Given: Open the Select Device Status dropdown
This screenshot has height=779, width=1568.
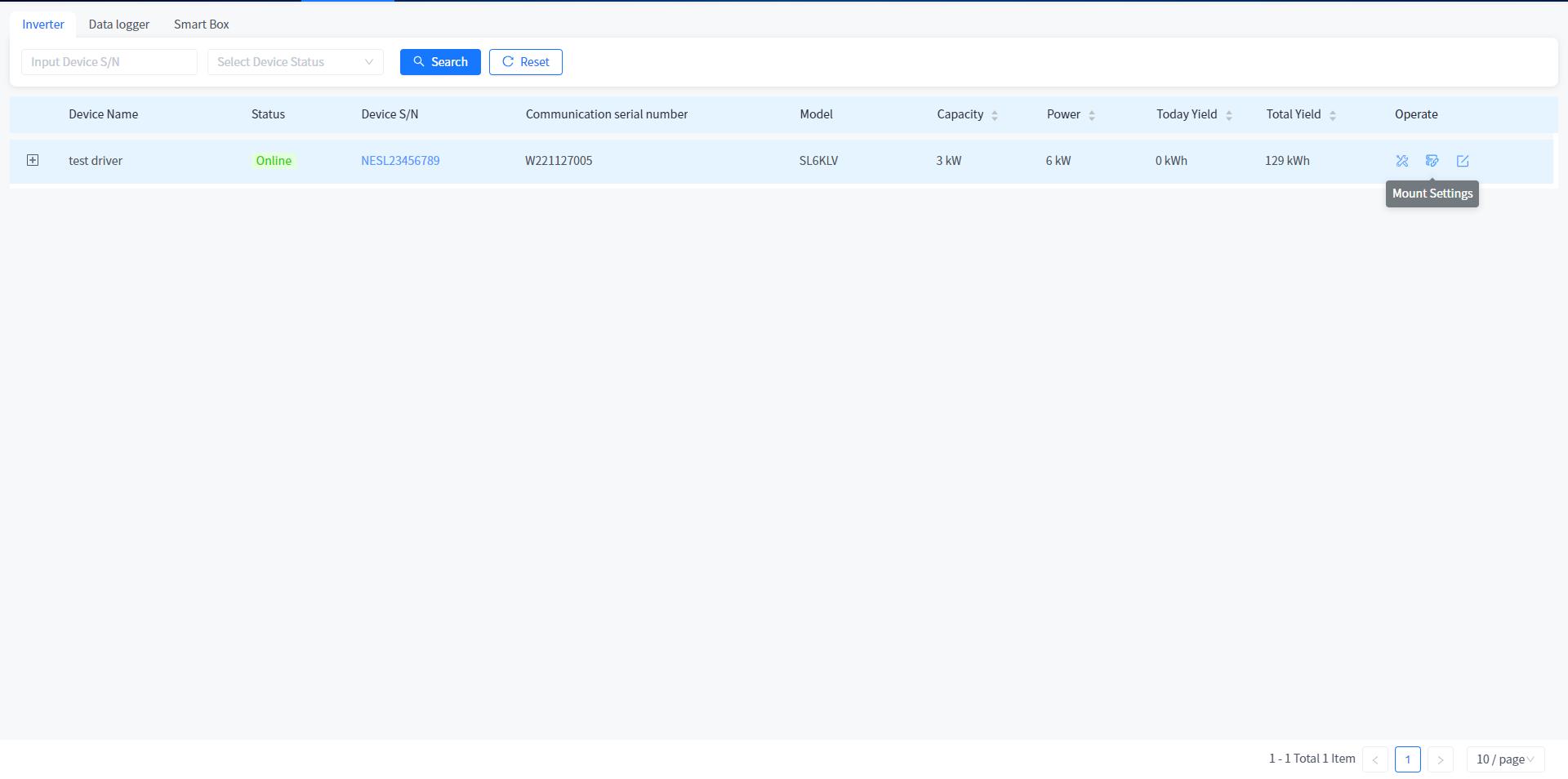Looking at the screenshot, I should pyautogui.click(x=295, y=62).
